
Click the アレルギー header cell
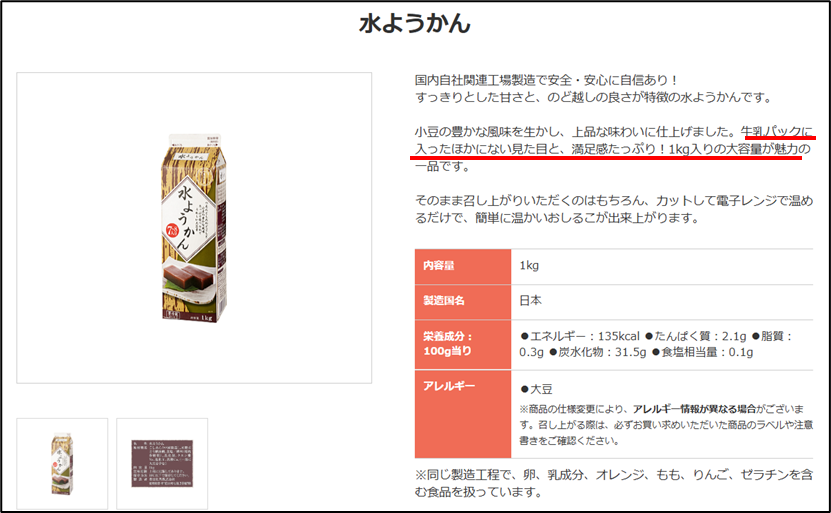pos(463,414)
